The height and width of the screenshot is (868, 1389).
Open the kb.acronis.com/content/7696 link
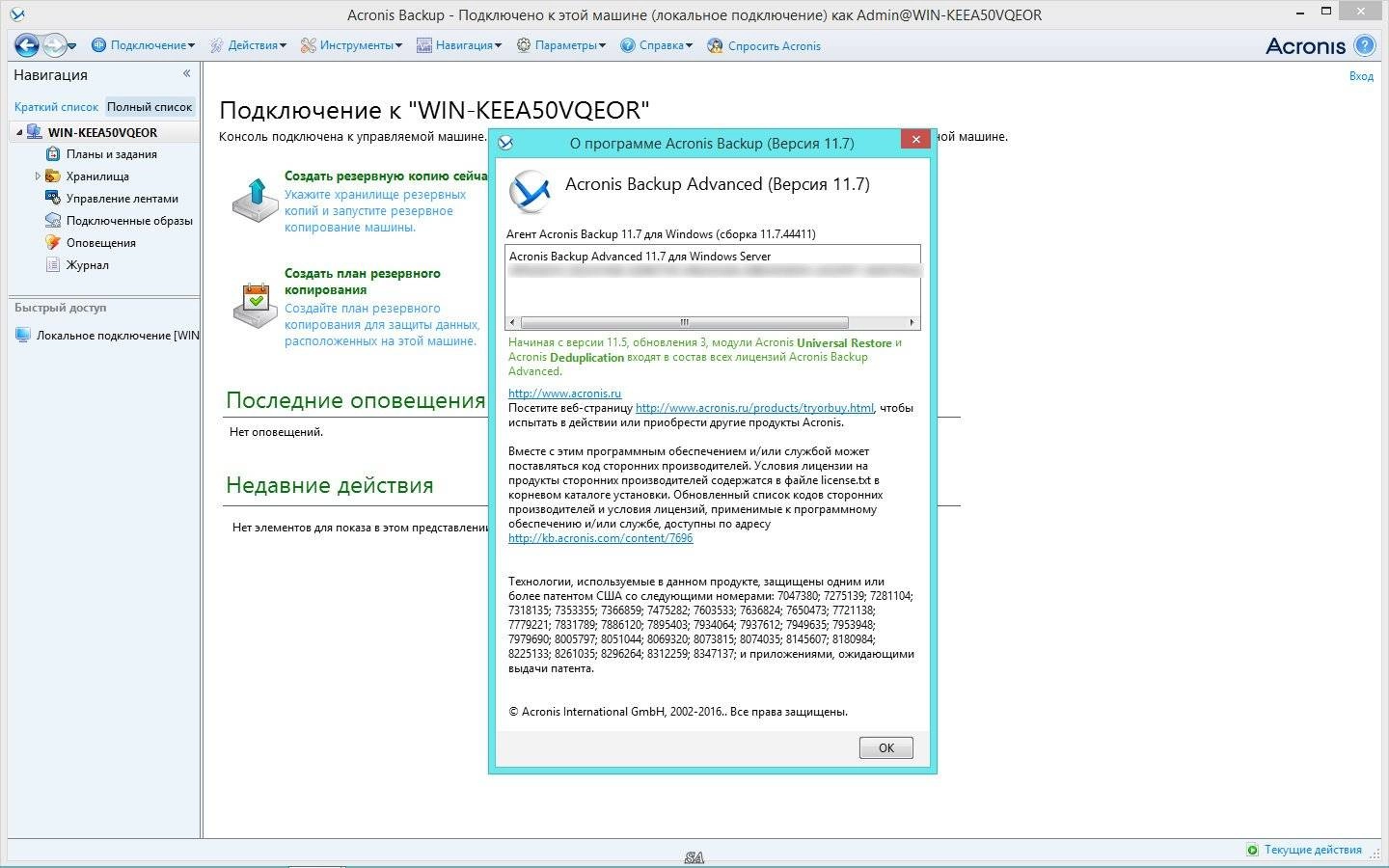click(x=600, y=538)
